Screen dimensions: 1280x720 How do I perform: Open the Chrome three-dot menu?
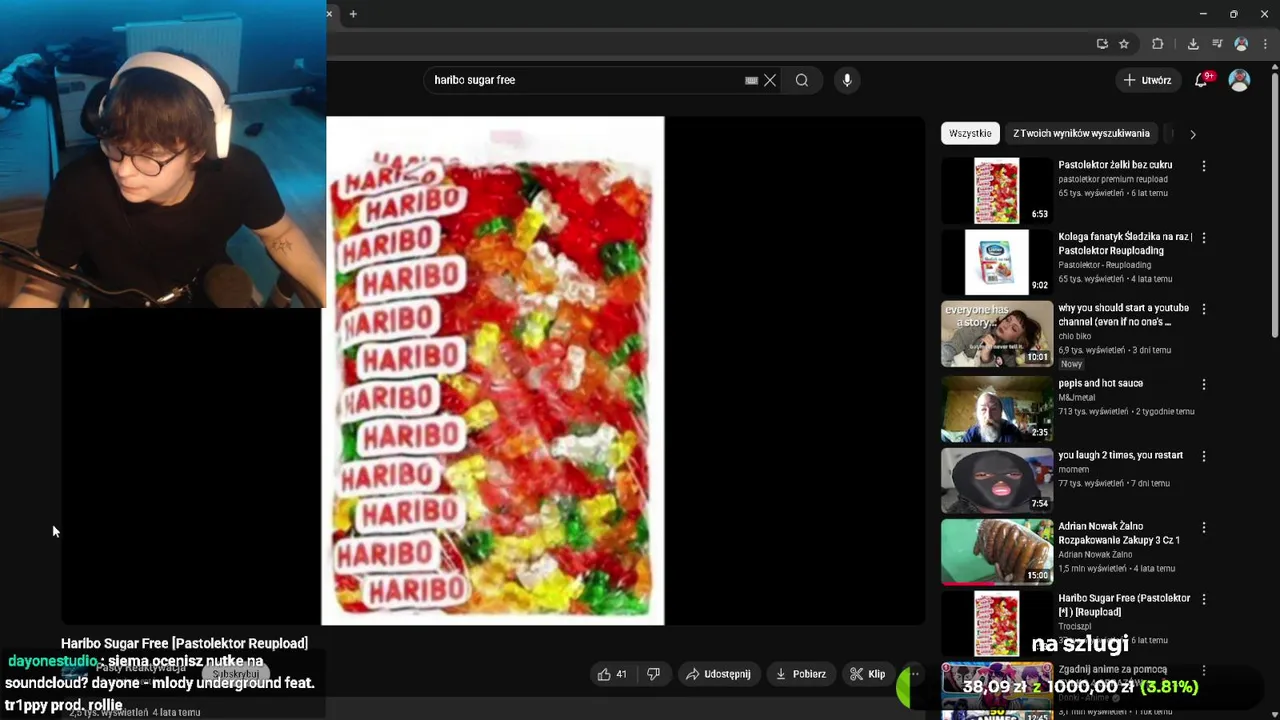(1265, 44)
